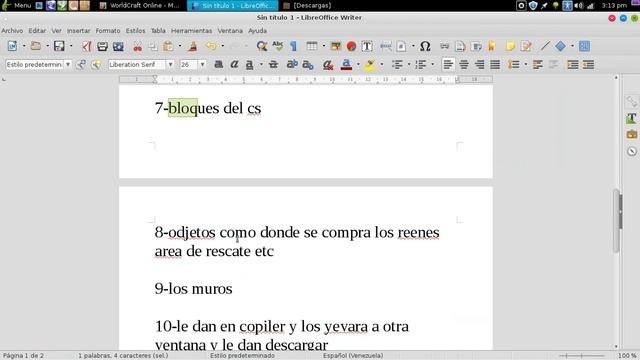Insert special character Omega icon
This screenshot has width=640, height=360.
point(425,46)
